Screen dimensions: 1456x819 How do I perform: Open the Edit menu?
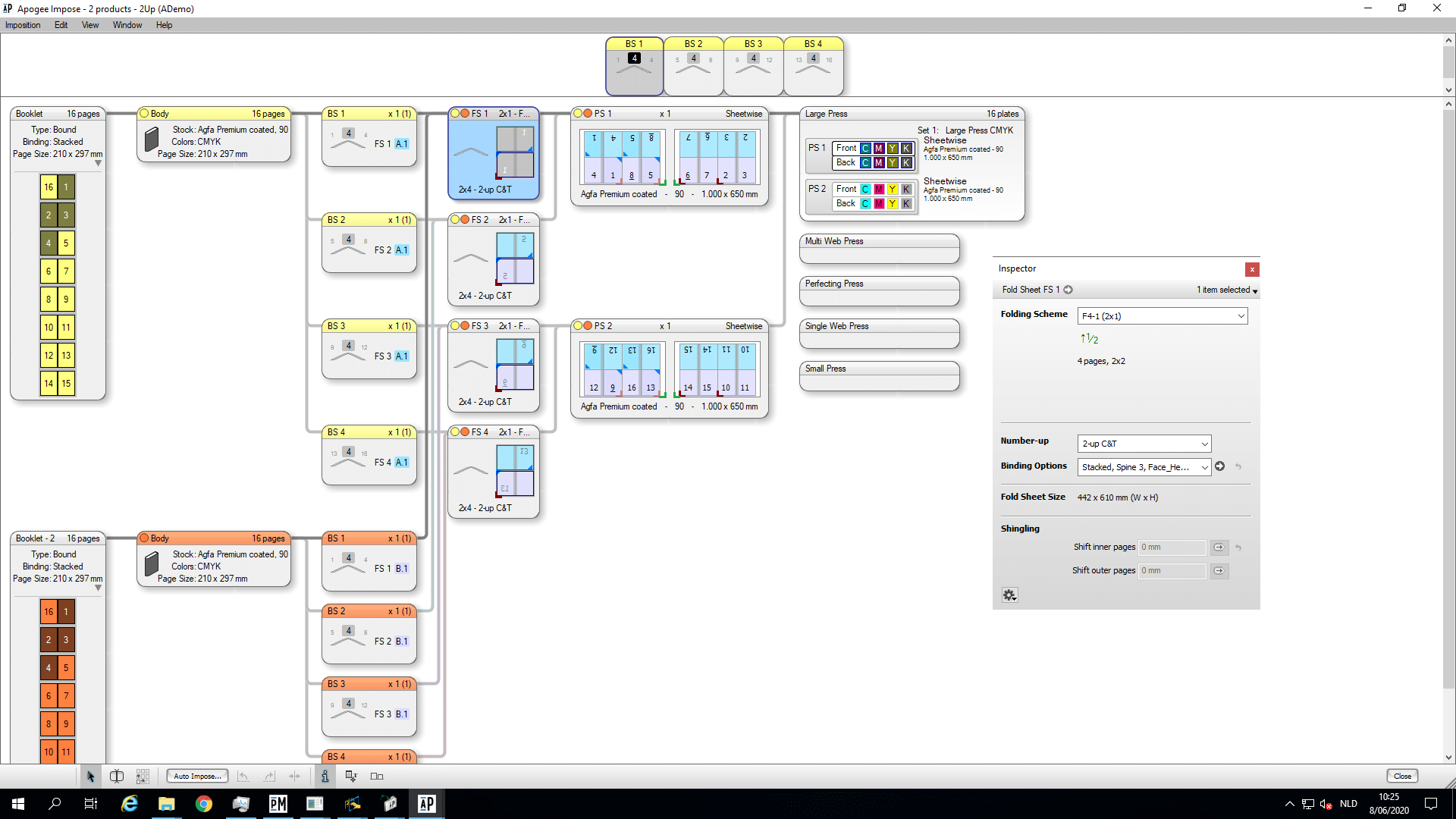click(x=61, y=25)
